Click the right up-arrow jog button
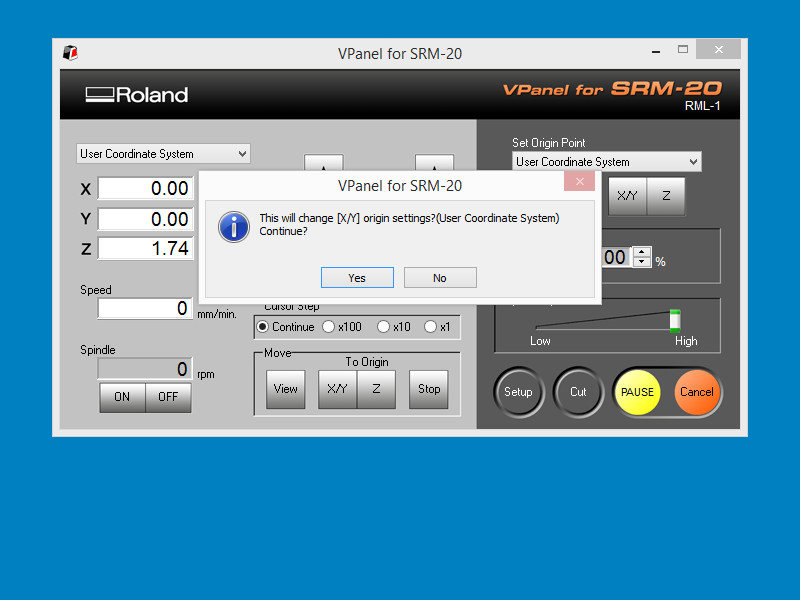Image resolution: width=800 pixels, height=600 pixels. 434,163
